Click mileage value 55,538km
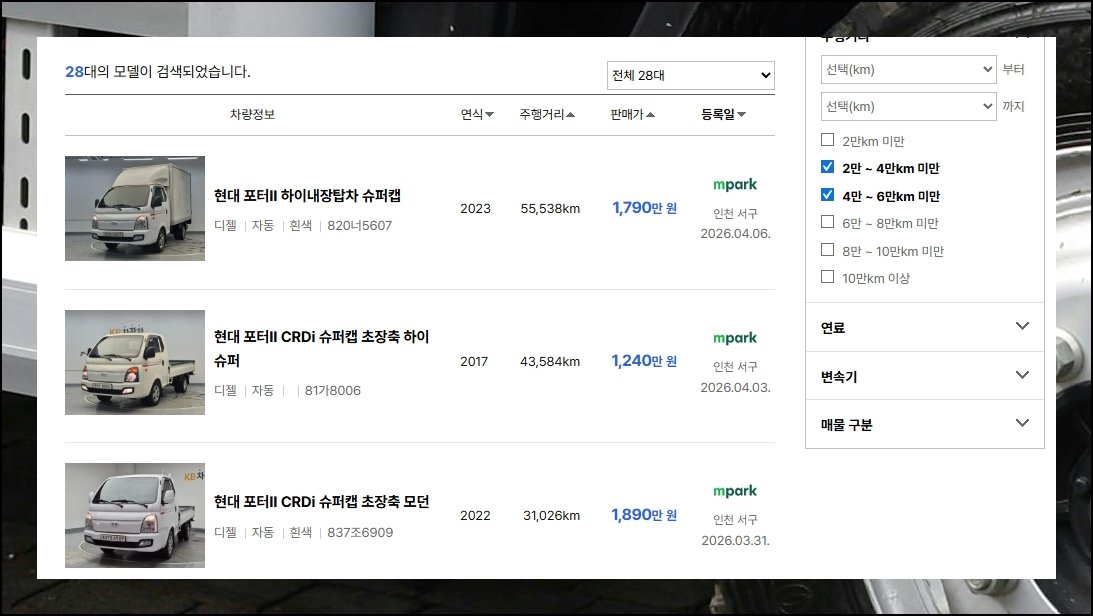Screen dimensions: 1093x616 550,208
